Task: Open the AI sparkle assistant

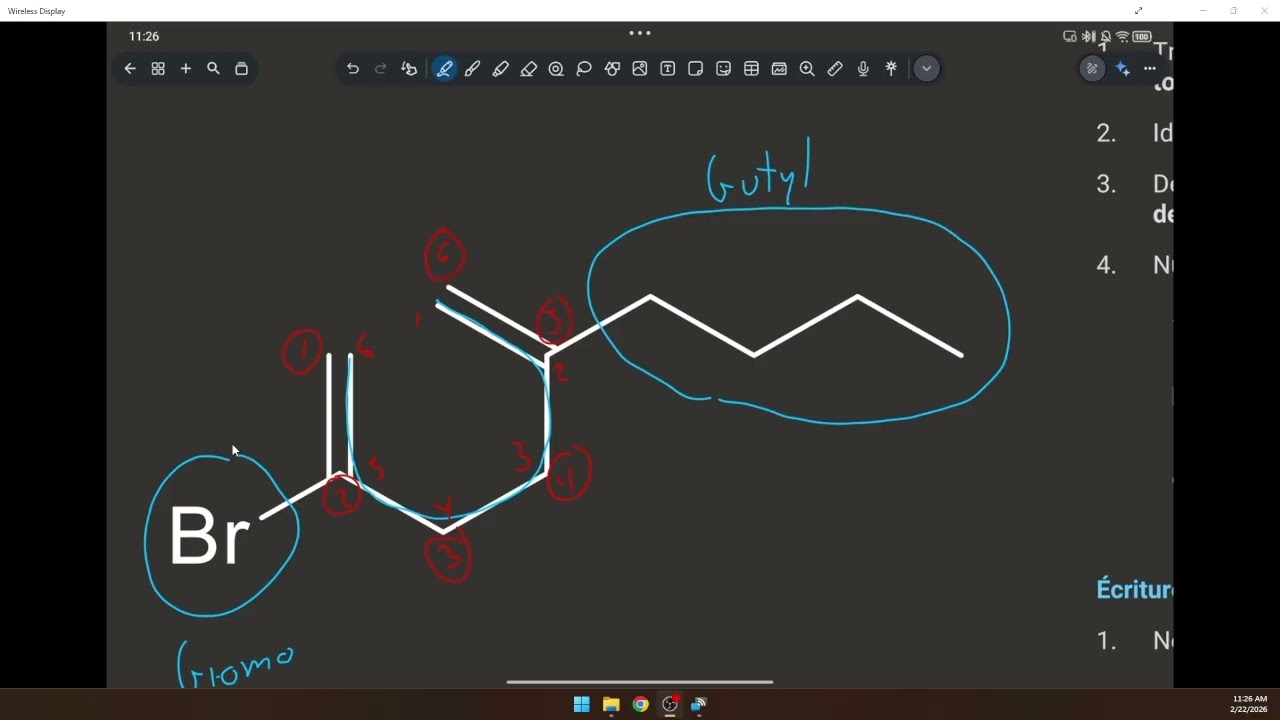Action: pyautogui.click(x=1122, y=69)
